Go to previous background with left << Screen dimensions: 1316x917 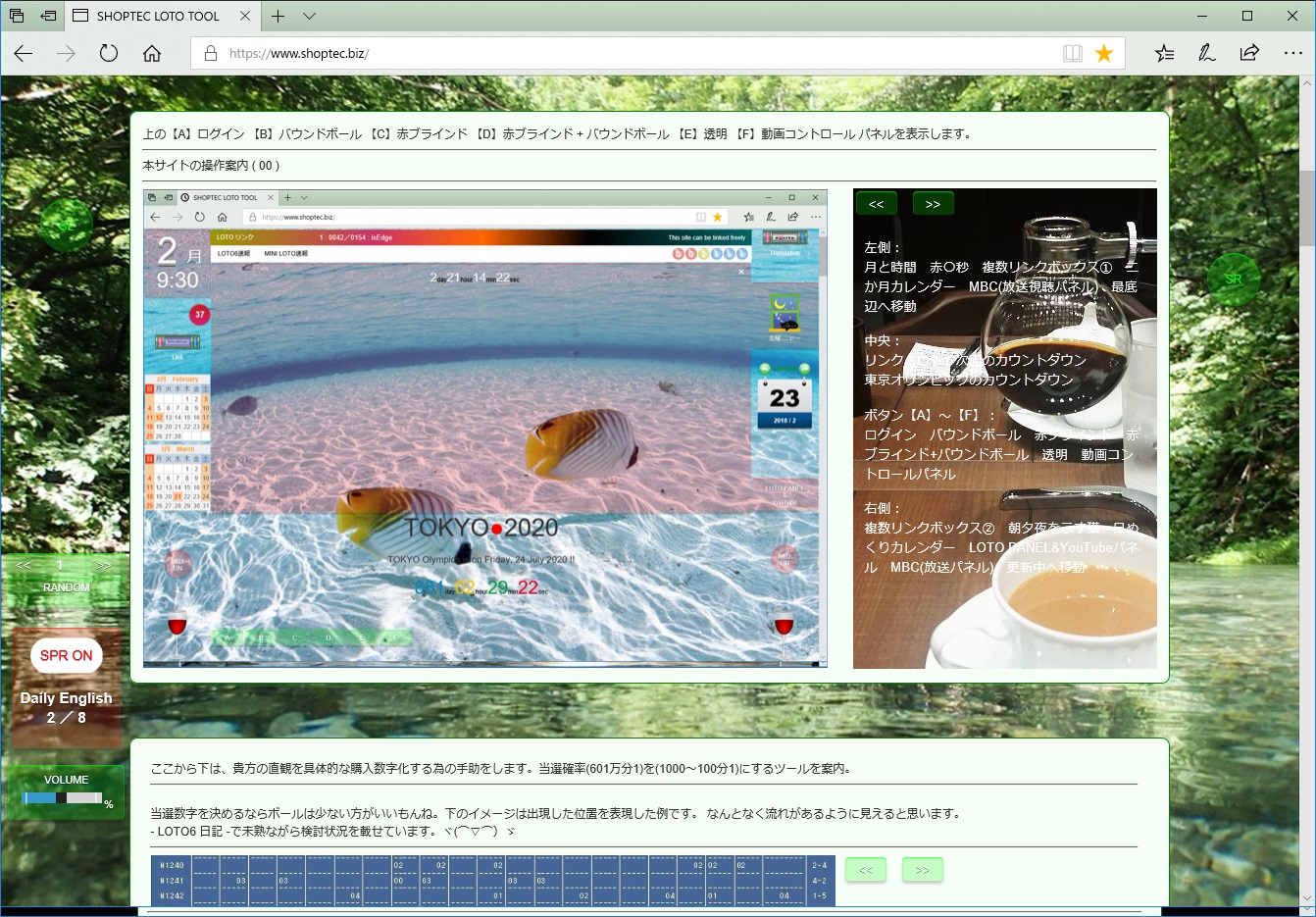coord(24,566)
